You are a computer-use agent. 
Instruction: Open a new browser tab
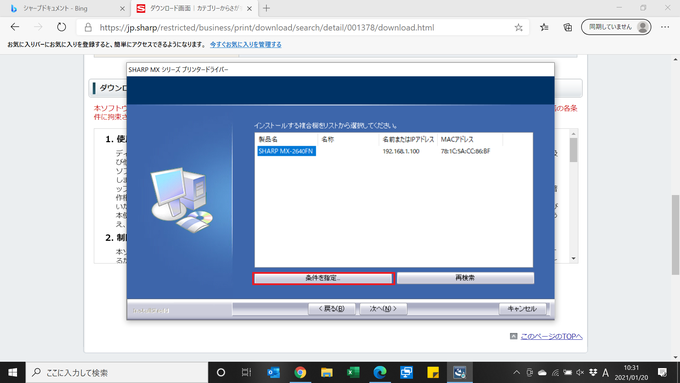[266, 8]
